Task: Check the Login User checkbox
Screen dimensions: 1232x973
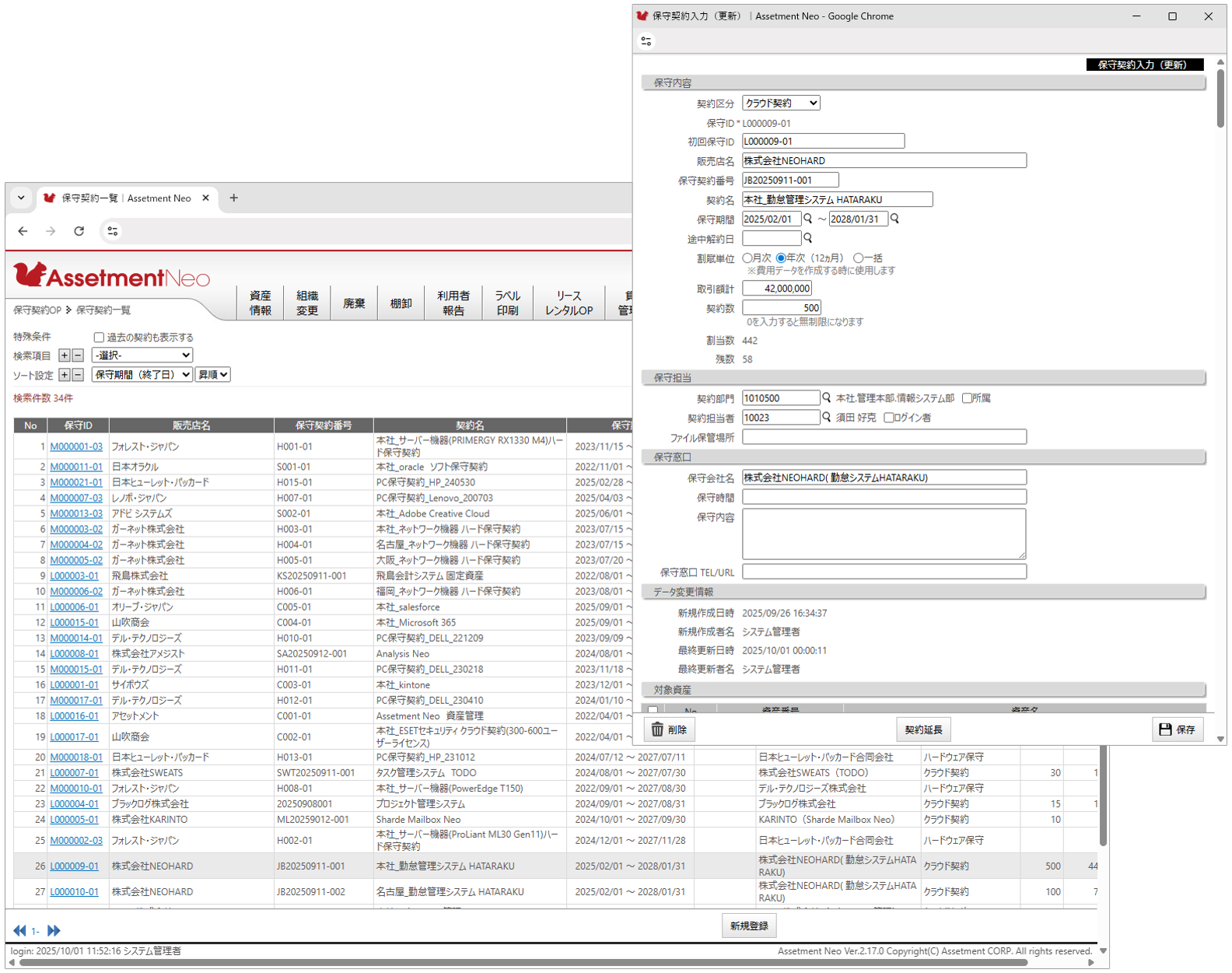Action: coord(889,418)
